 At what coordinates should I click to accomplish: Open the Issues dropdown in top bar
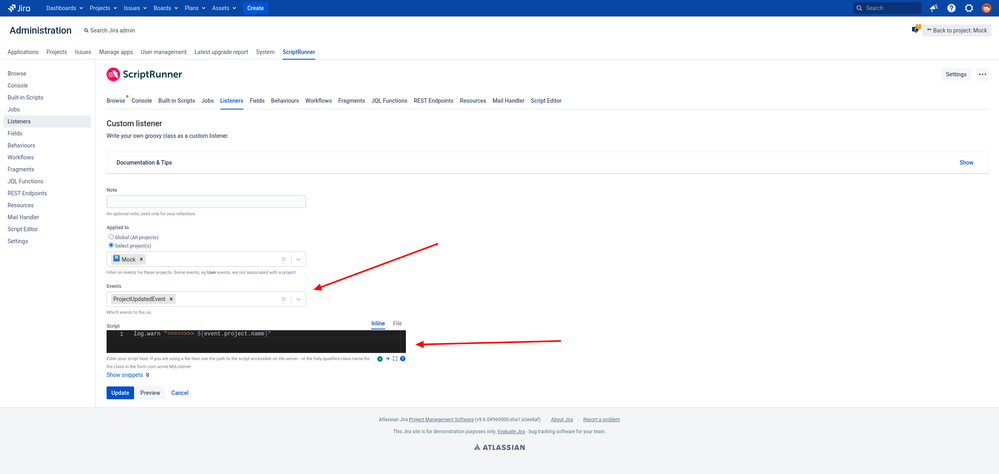(135, 8)
